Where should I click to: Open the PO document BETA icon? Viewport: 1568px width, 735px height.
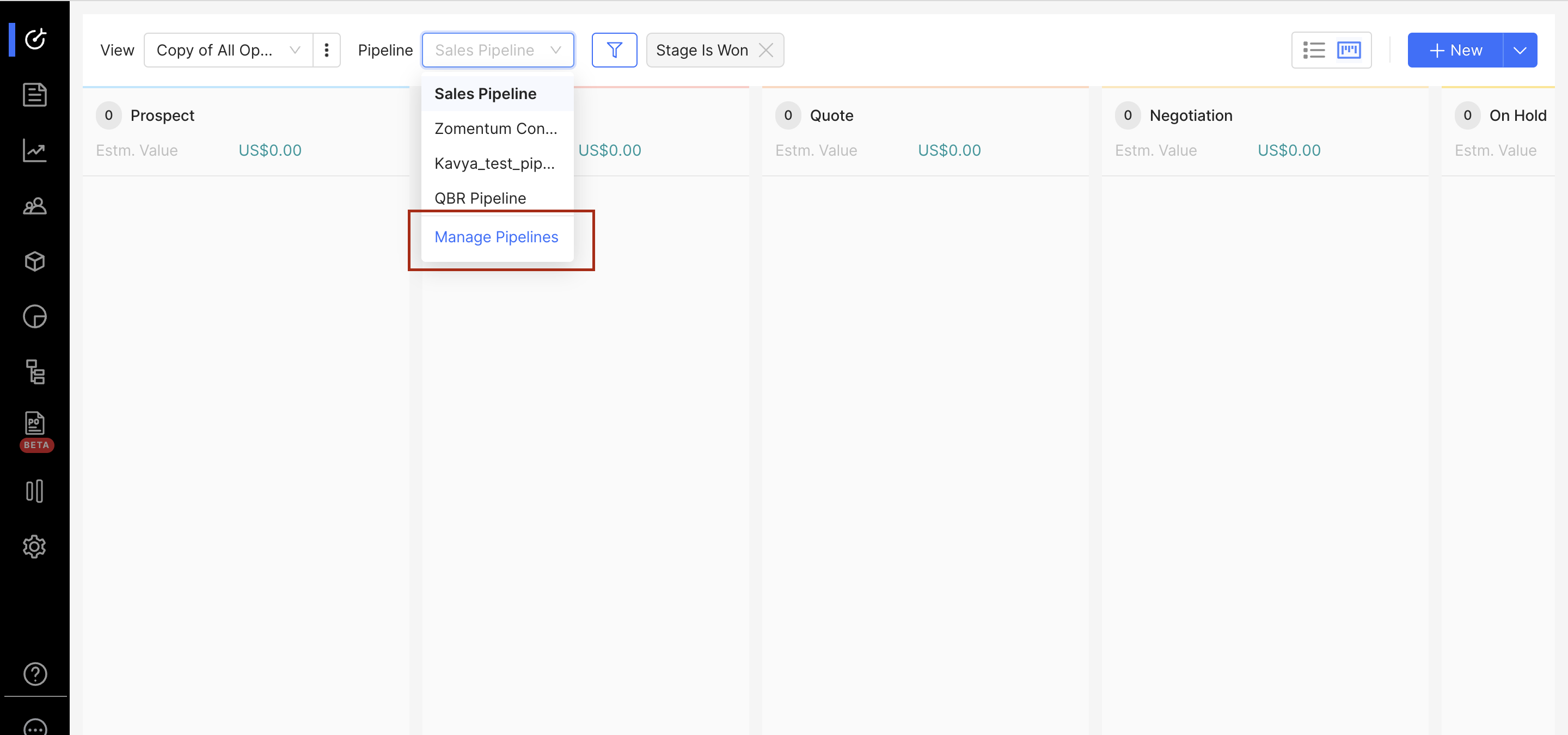35,424
